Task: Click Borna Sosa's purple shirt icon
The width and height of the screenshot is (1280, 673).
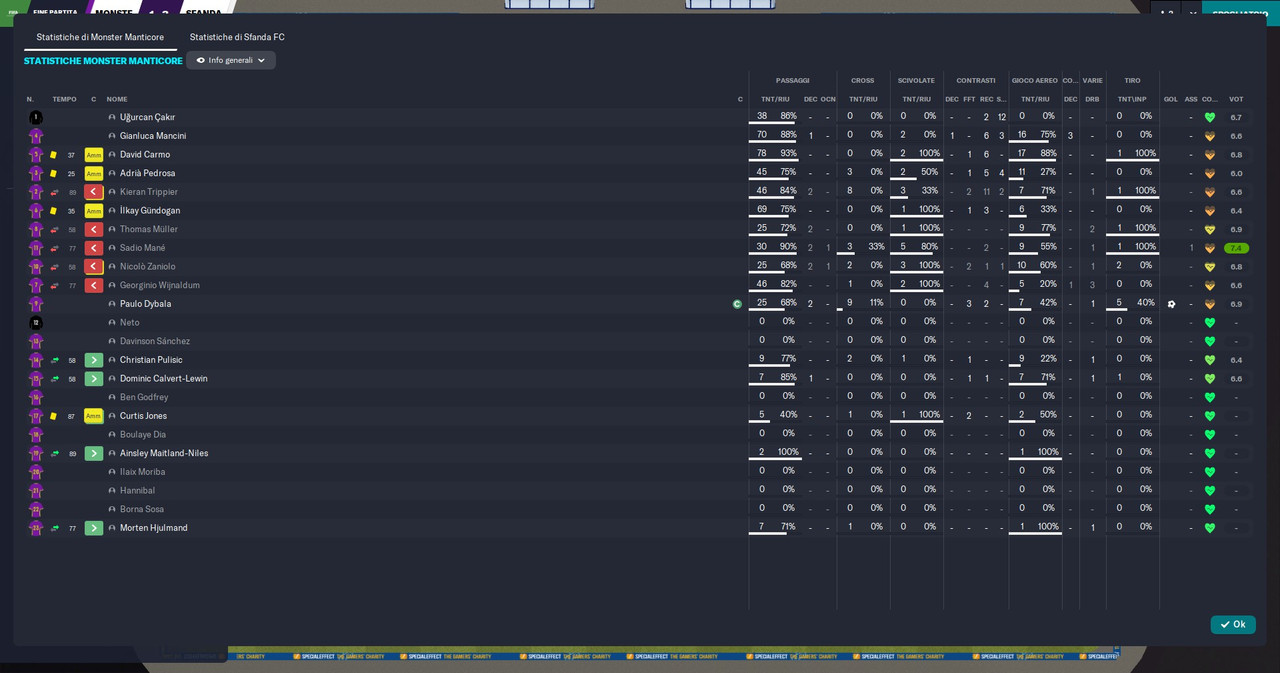Action: point(36,510)
